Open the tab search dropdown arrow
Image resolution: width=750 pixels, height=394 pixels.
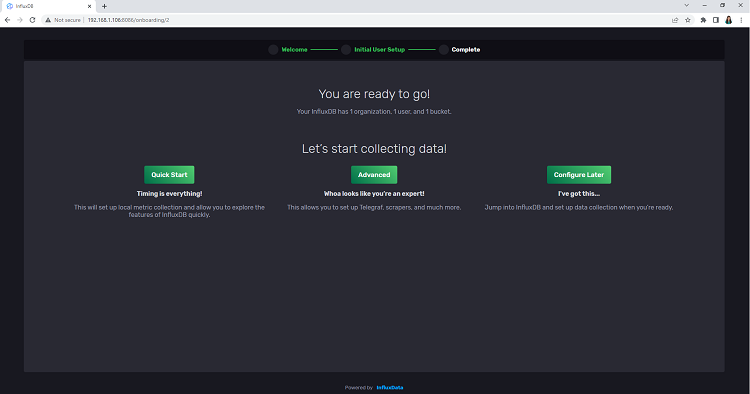click(686, 5)
